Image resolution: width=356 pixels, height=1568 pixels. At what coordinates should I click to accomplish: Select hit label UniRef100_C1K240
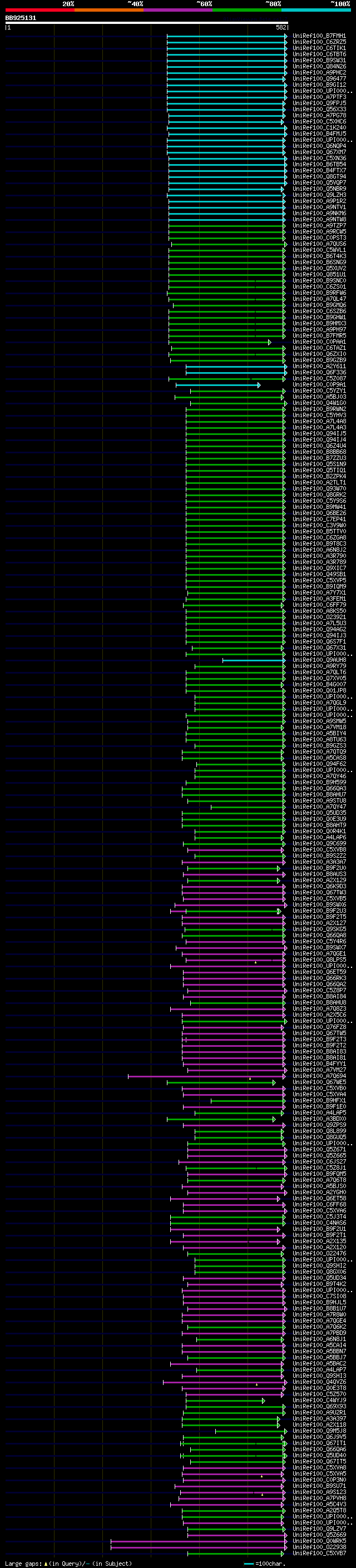[x=319, y=128]
